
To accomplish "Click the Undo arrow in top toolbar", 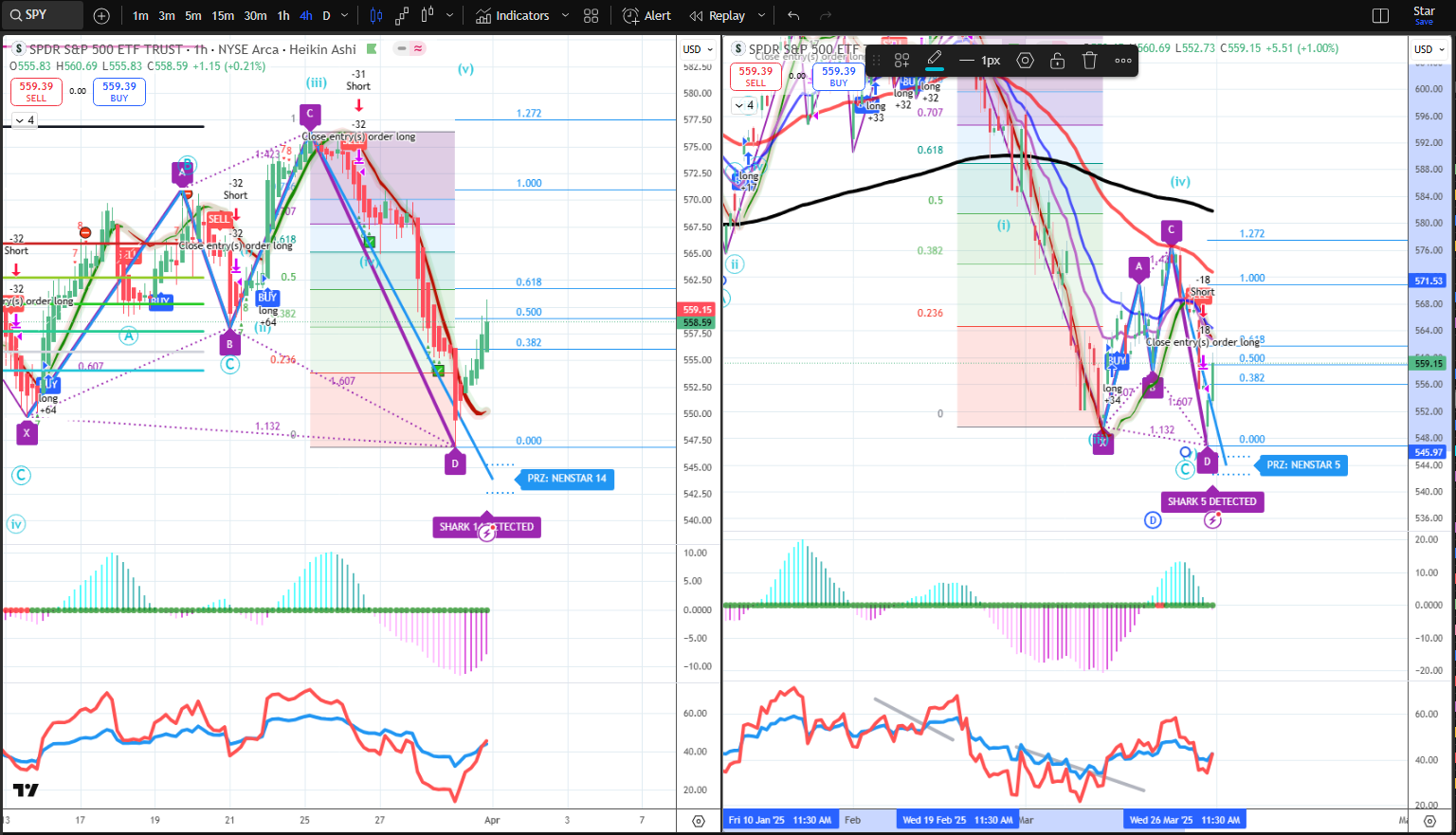I will 793,15.
